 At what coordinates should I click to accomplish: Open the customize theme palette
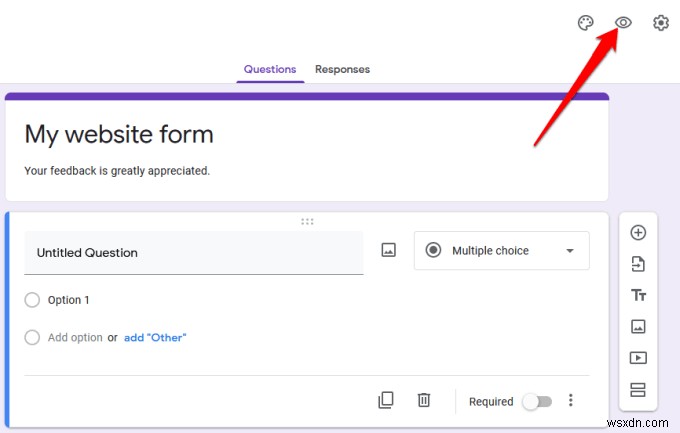click(x=586, y=23)
